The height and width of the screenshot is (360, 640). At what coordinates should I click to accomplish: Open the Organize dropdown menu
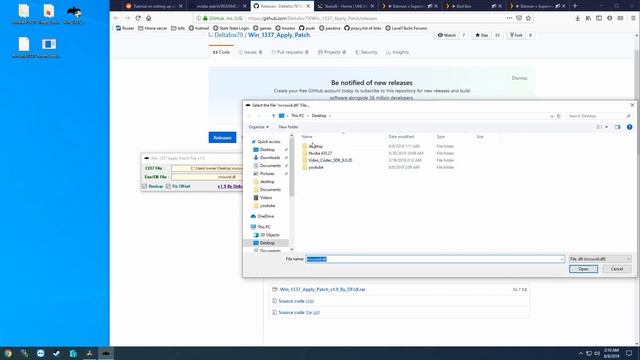tap(258, 127)
